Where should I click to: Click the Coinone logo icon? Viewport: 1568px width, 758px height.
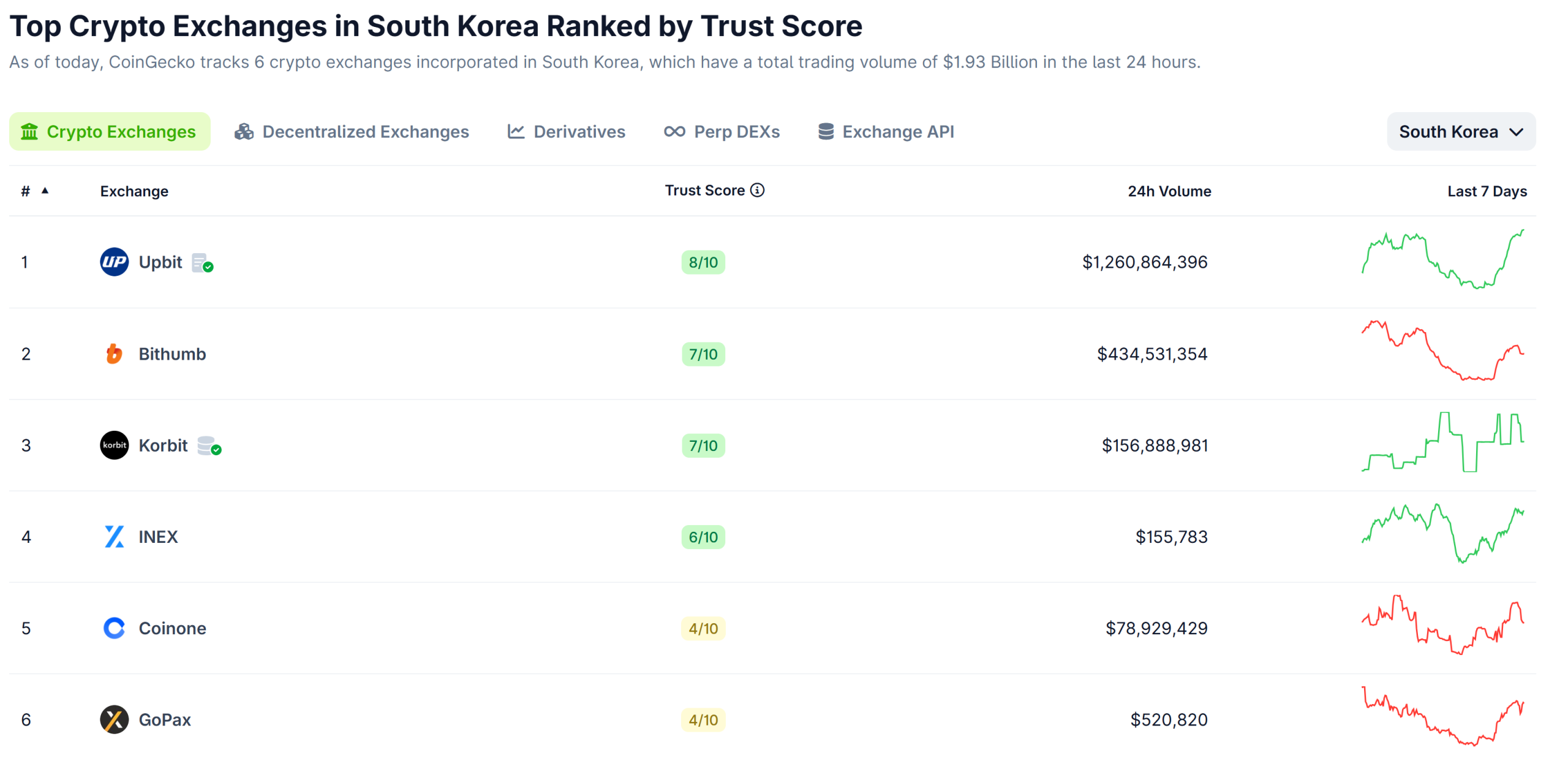[114, 628]
